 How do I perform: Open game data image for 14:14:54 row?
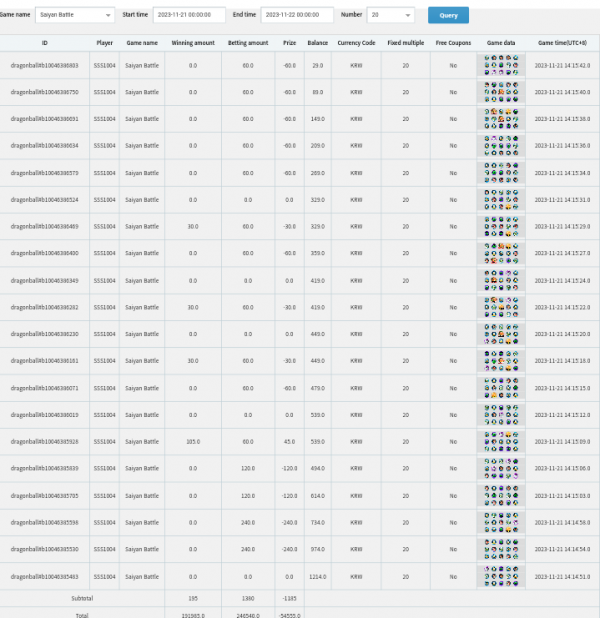501,549
